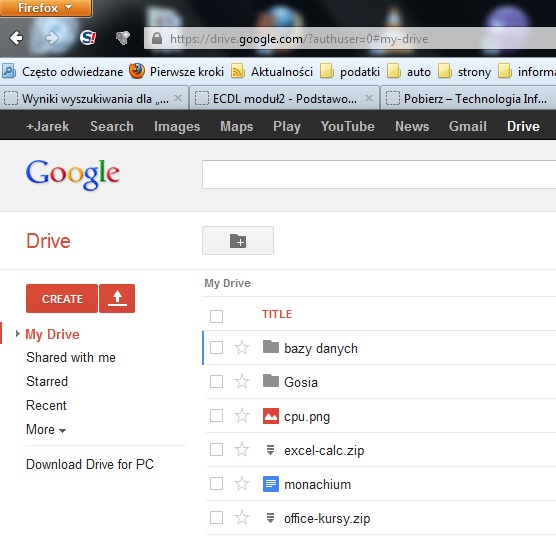Open Maps in the Google bar
556x537 pixels.
click(237, 126)
